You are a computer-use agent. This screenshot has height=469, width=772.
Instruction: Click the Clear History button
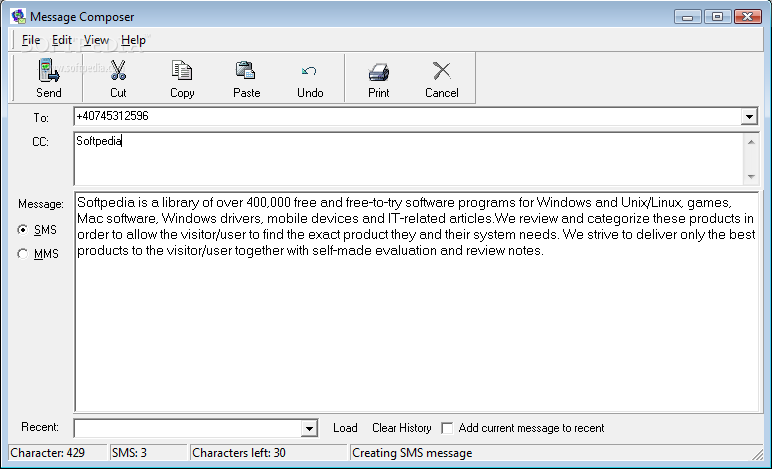click(402, 428)
